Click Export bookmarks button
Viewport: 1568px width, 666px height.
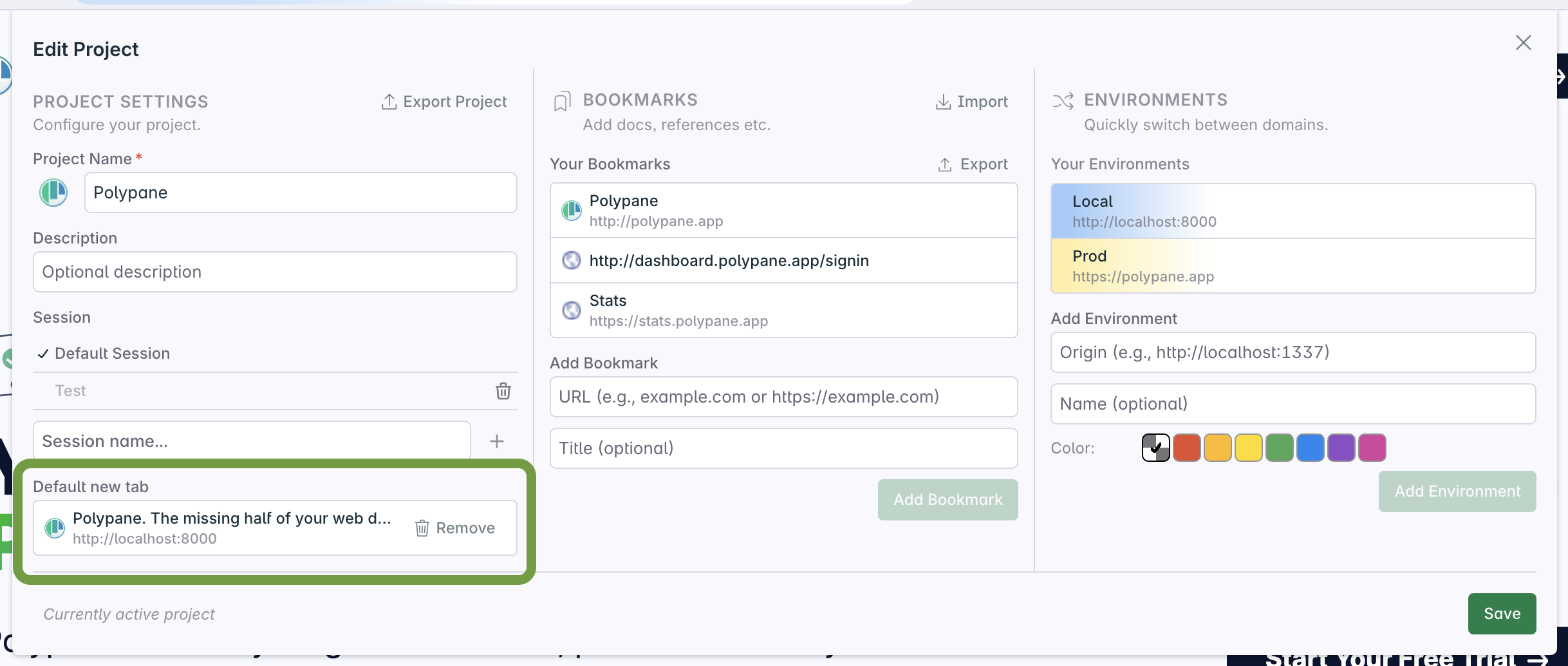pyautogui.click(x=973, y=165)
